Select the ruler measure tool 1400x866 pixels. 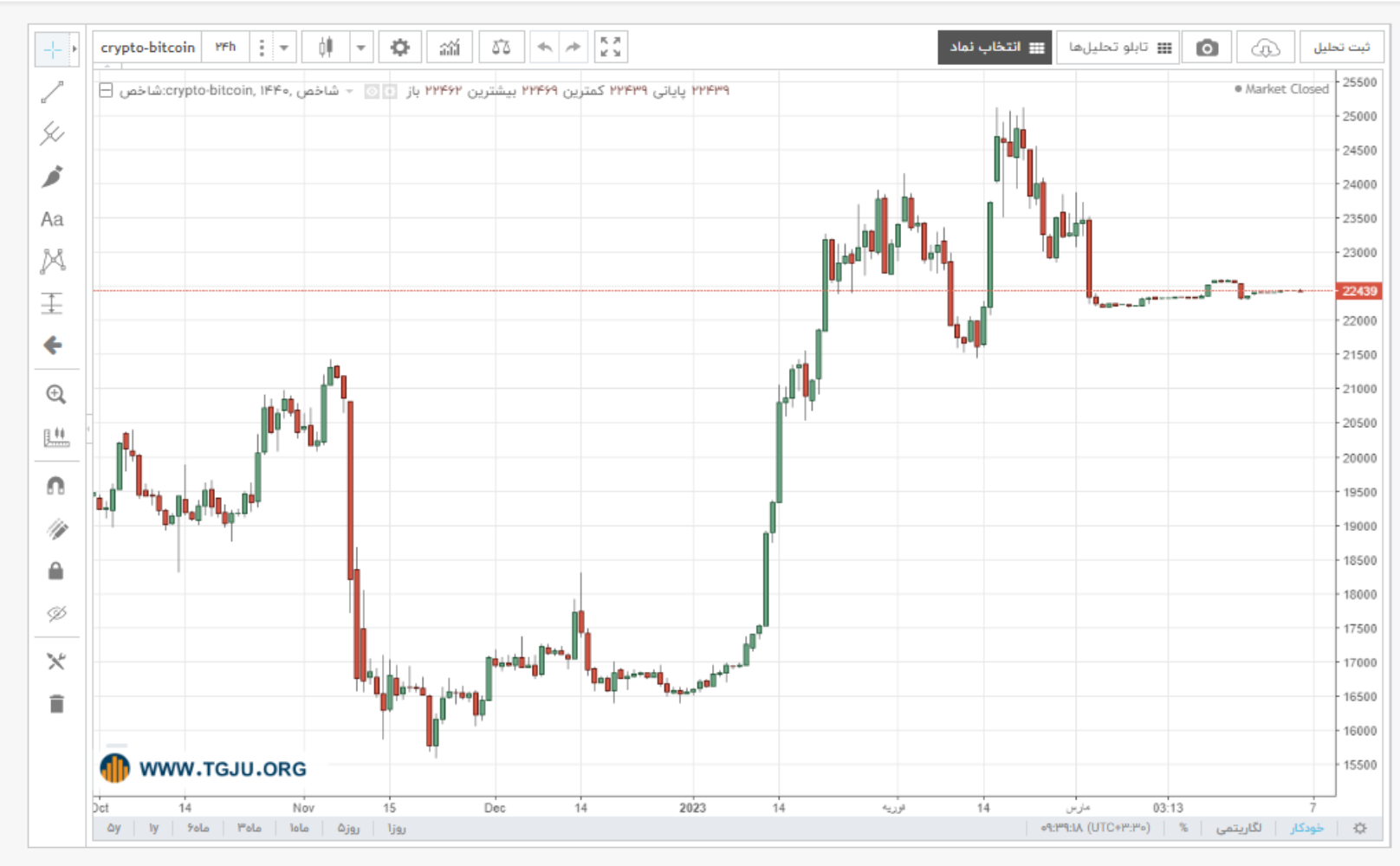tap(56, 436)
